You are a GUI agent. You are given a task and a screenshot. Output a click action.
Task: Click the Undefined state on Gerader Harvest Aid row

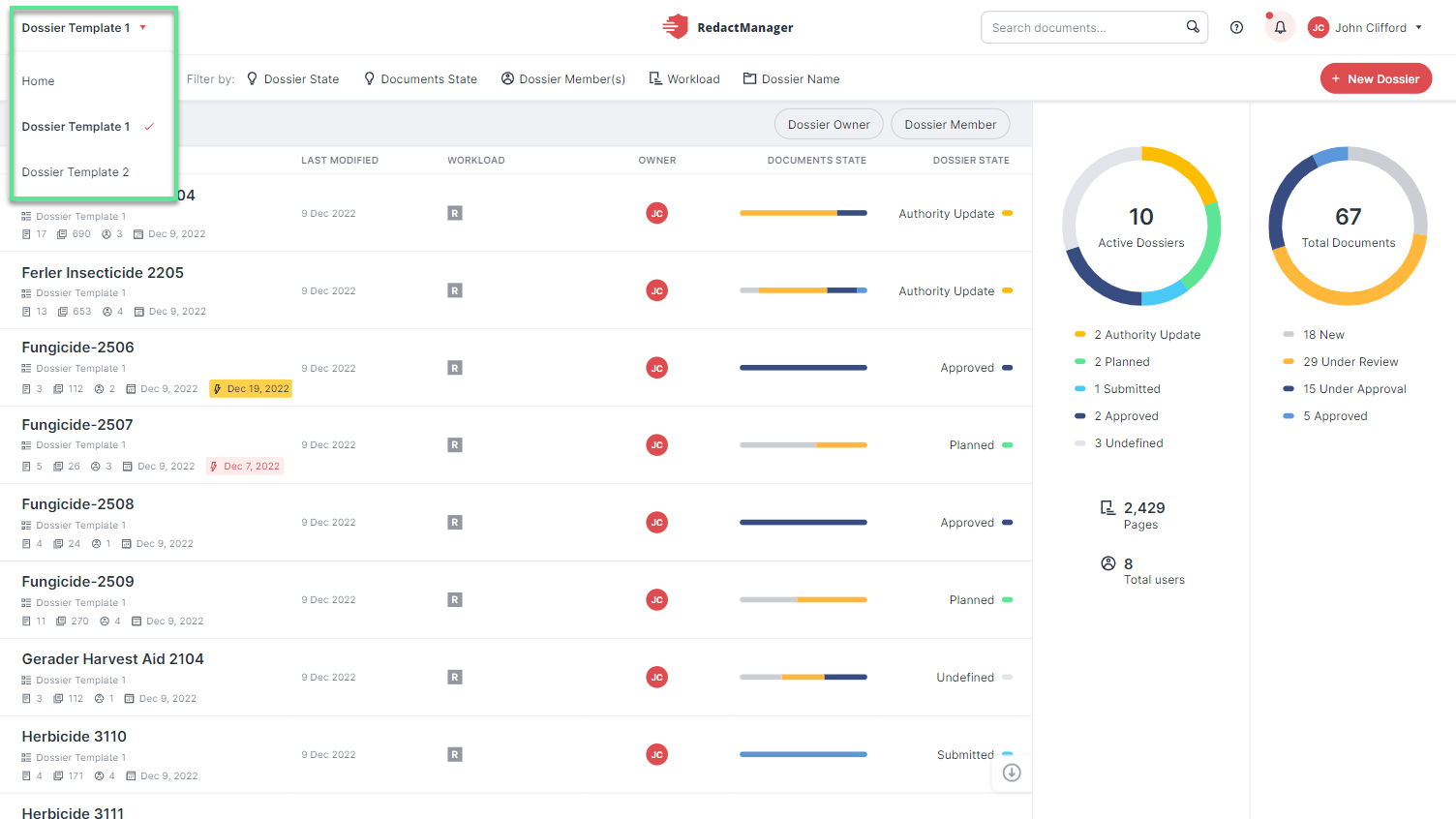[x=974, y=678]
